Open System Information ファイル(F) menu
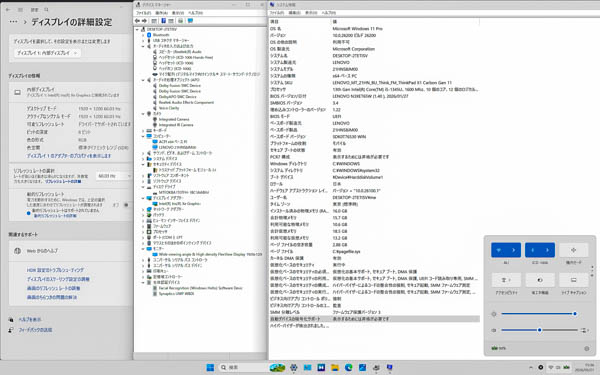 (277, 13)
